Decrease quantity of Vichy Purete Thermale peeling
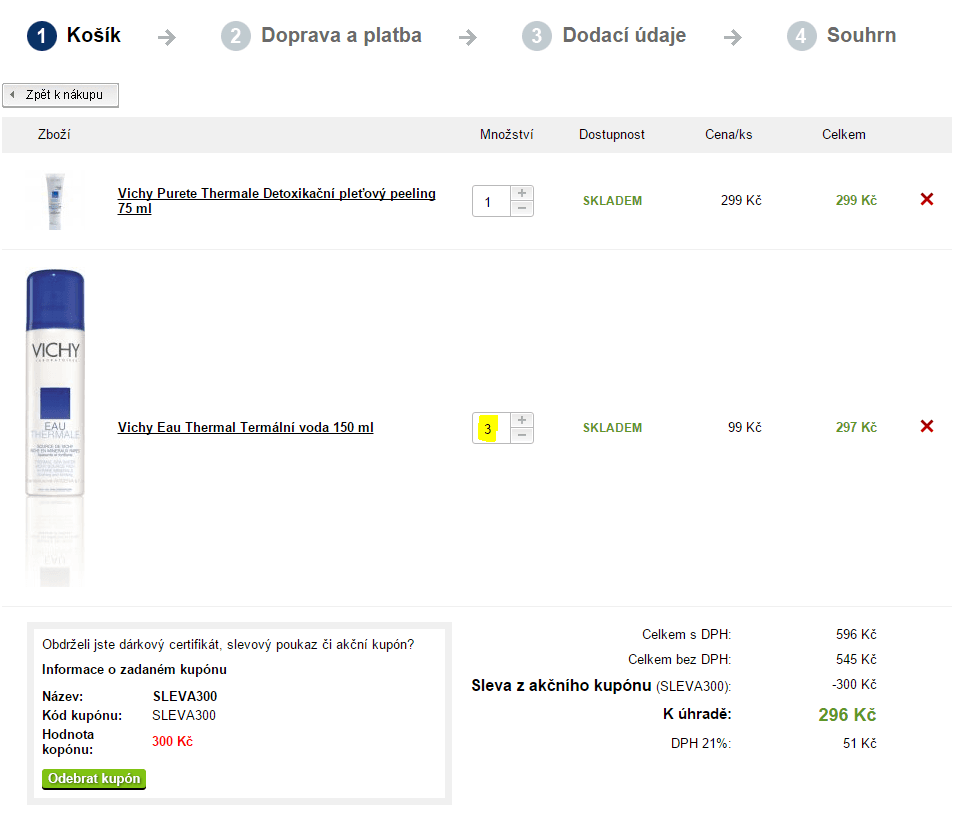 pos(522,209)
